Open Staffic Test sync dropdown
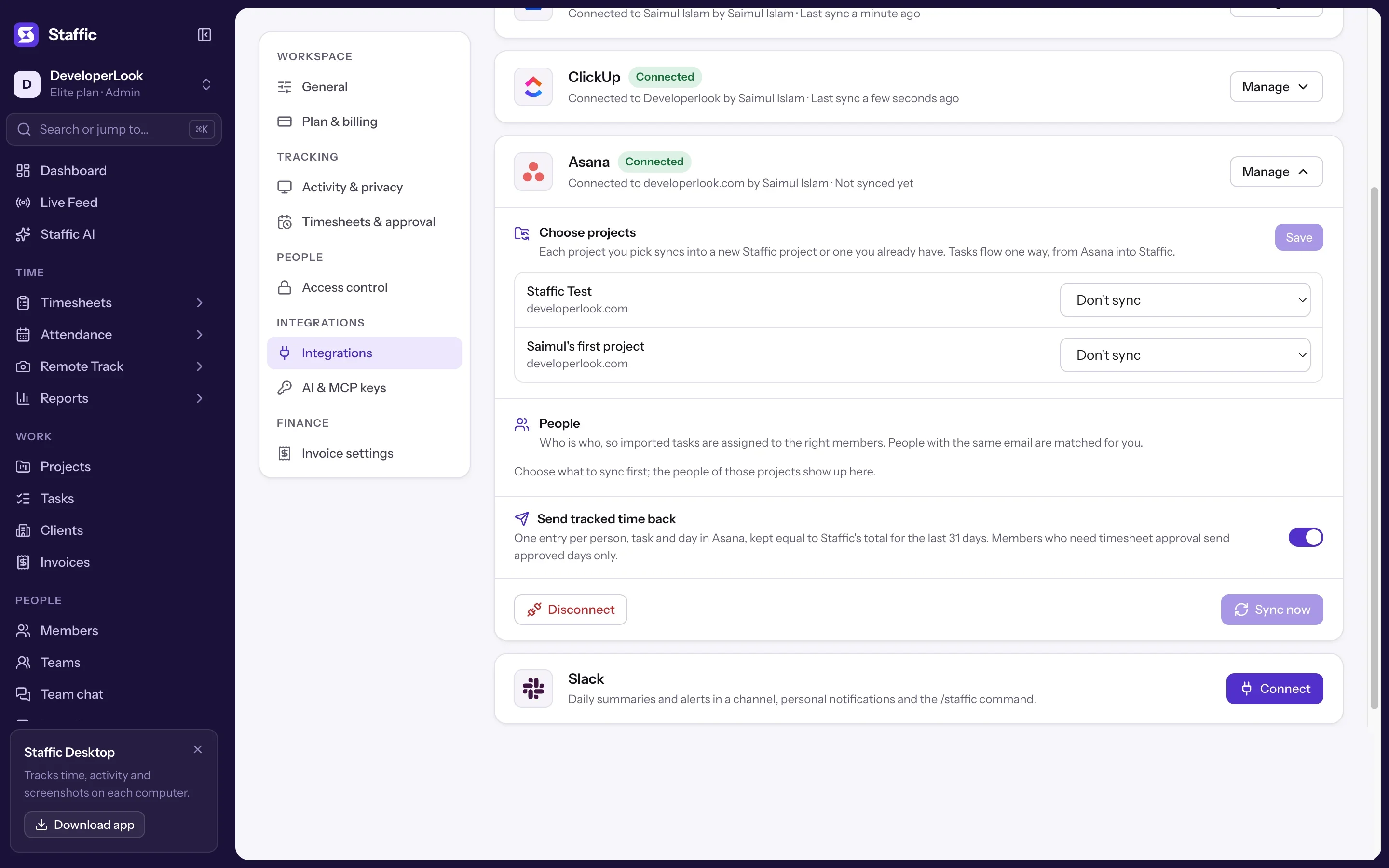 click(x=1185, y=299)
